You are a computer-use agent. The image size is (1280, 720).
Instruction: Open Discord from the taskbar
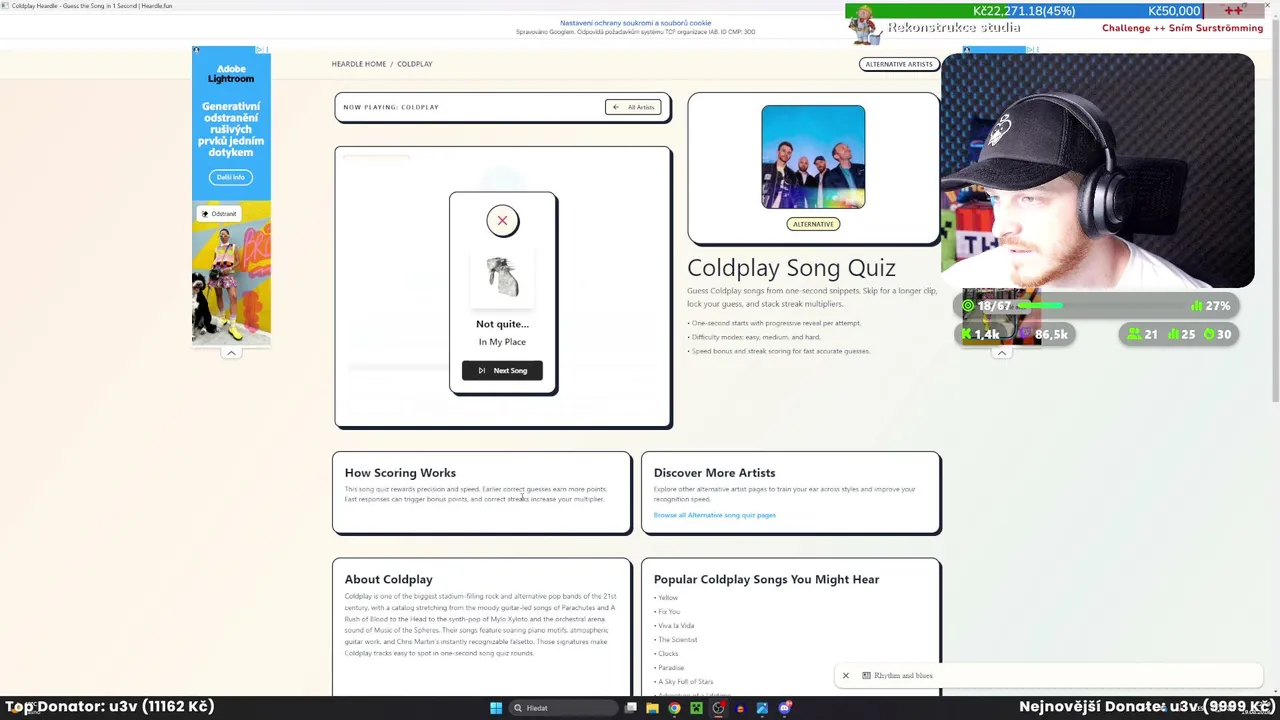click(785, 708)
